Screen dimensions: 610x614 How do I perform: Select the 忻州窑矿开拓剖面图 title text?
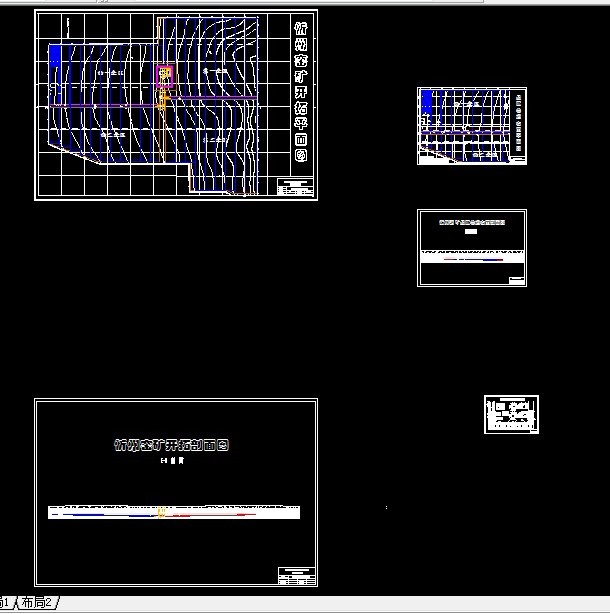click(171, 445)
